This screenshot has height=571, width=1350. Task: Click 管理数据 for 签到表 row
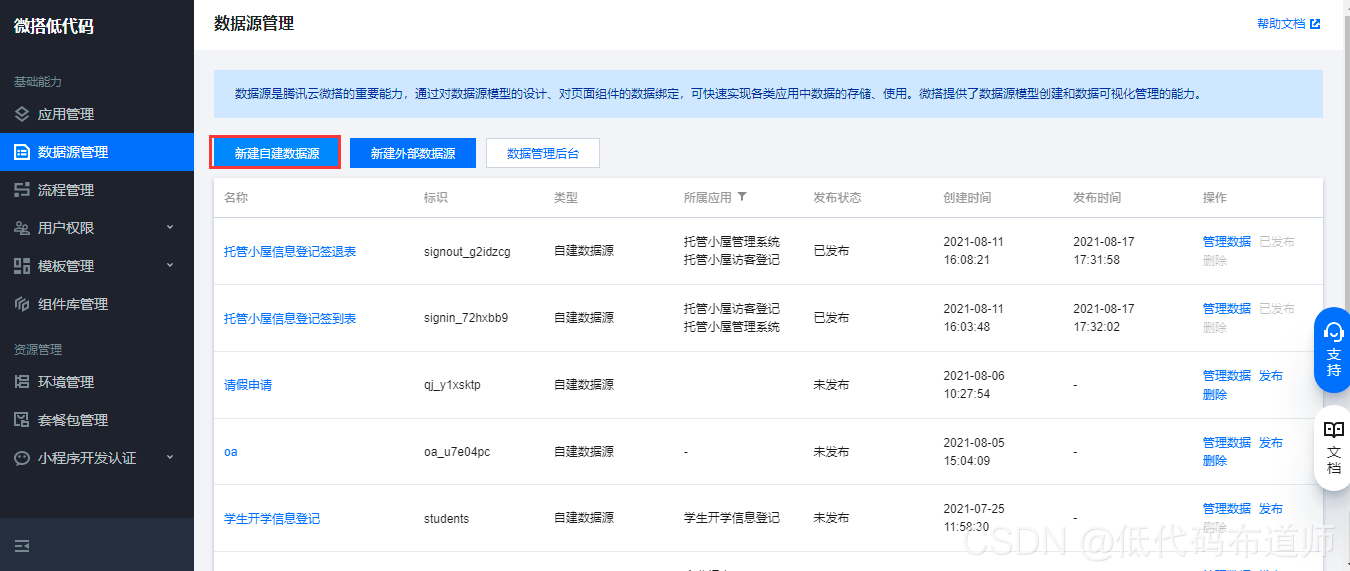coord(1227,309)
